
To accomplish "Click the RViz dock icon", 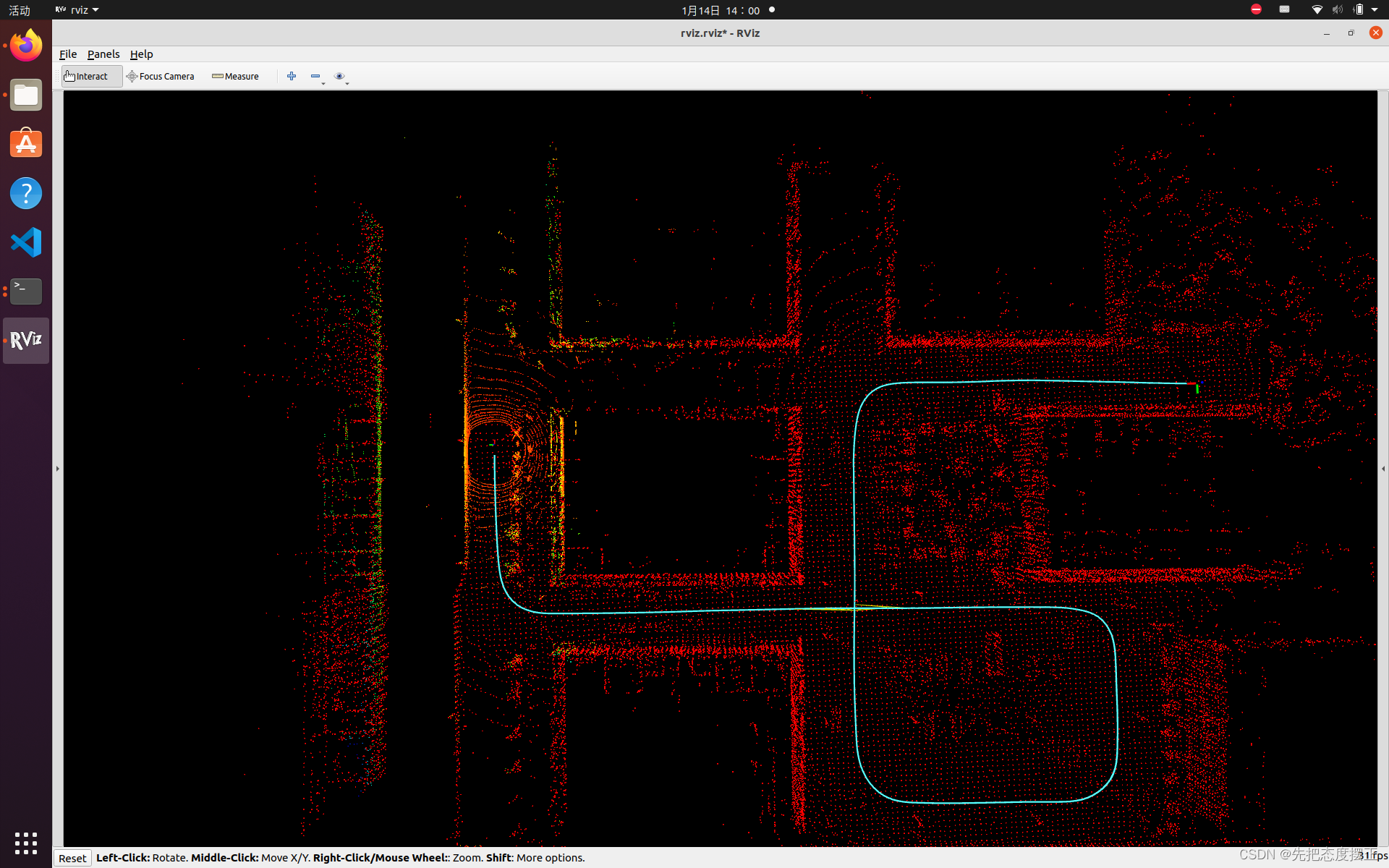I will tap(26, 340).
